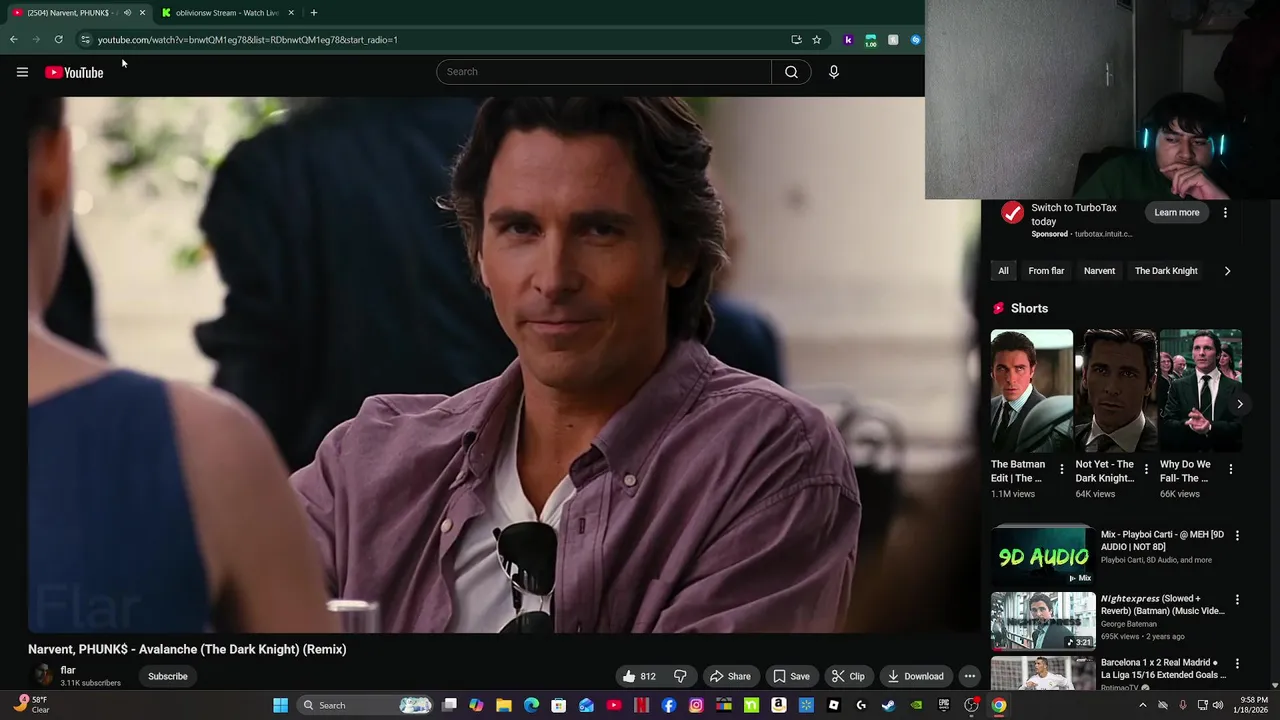
Task: Open the flar channel name link
Action: tap(68, 670)
